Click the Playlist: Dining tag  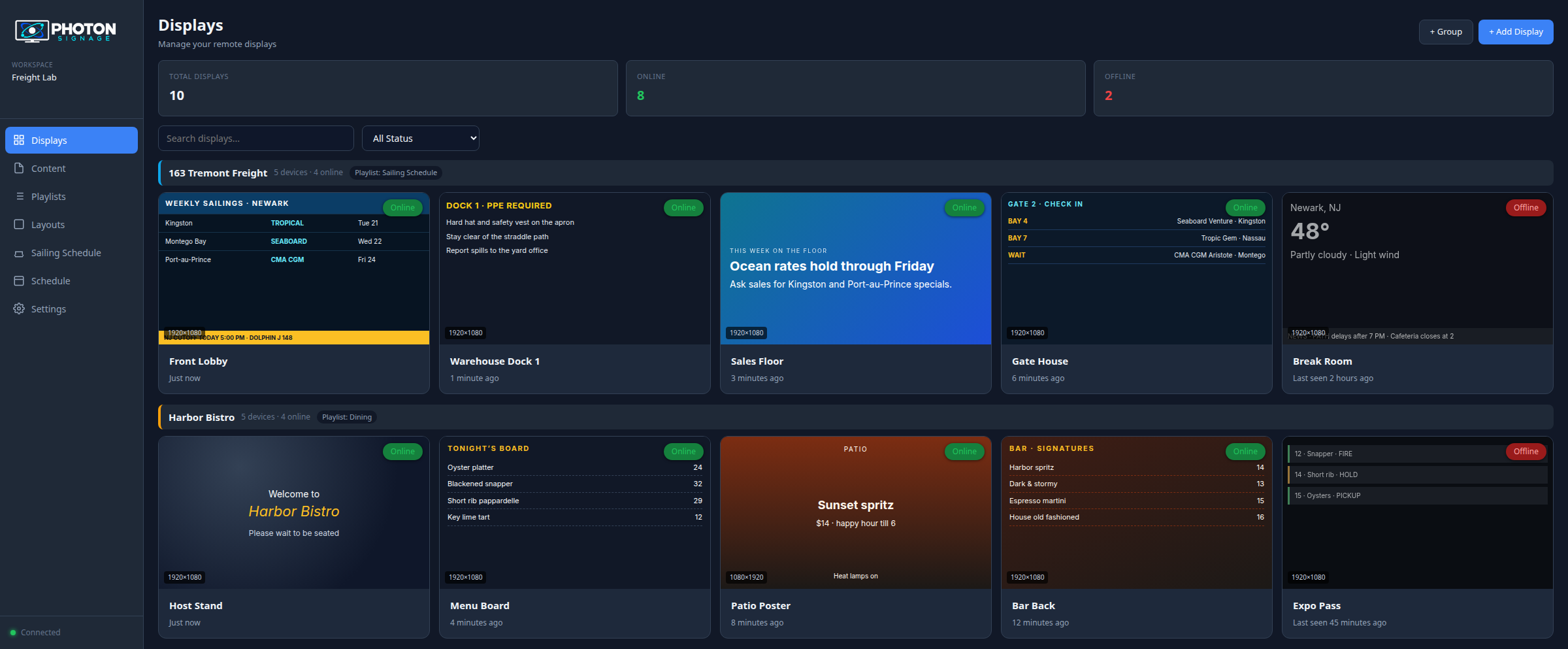pyautogui.click(x=347, y=417)
